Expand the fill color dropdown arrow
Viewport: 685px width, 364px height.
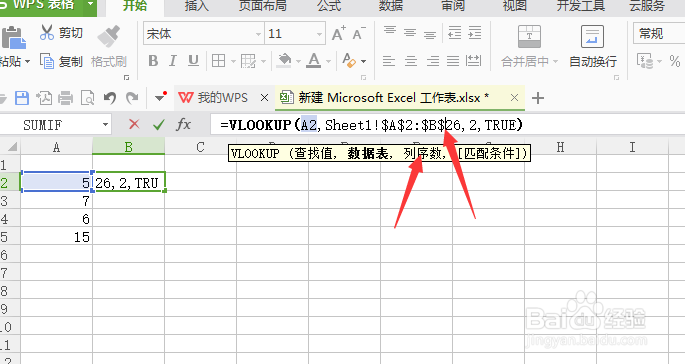coord(298,62)
